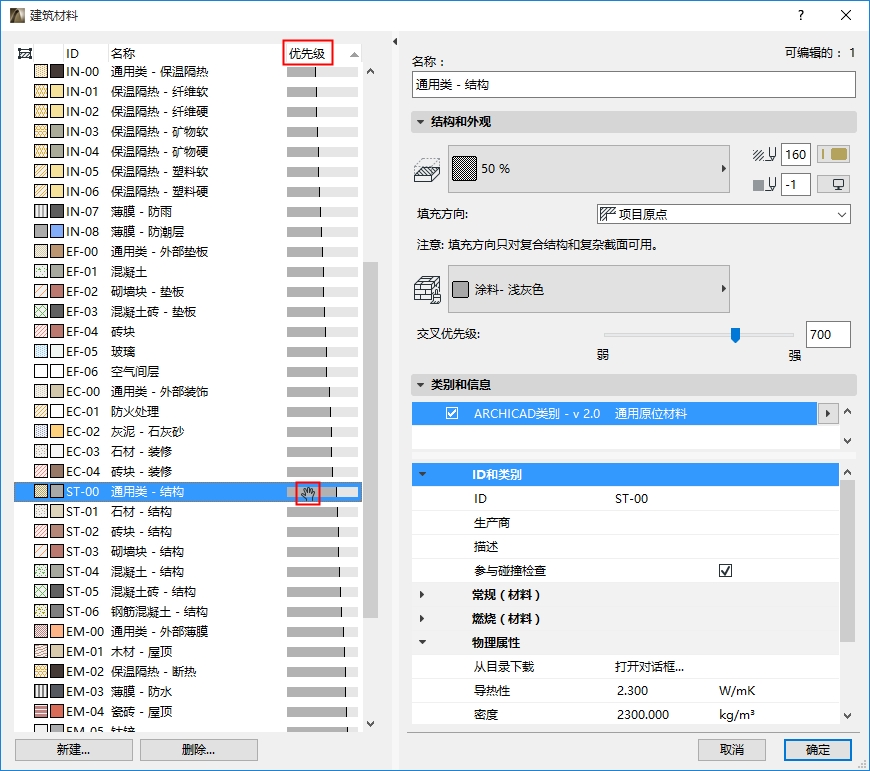This screenshot has height=771, width=870.
Task: Collapse the 类别和信息 section
Action: [421, 384]
